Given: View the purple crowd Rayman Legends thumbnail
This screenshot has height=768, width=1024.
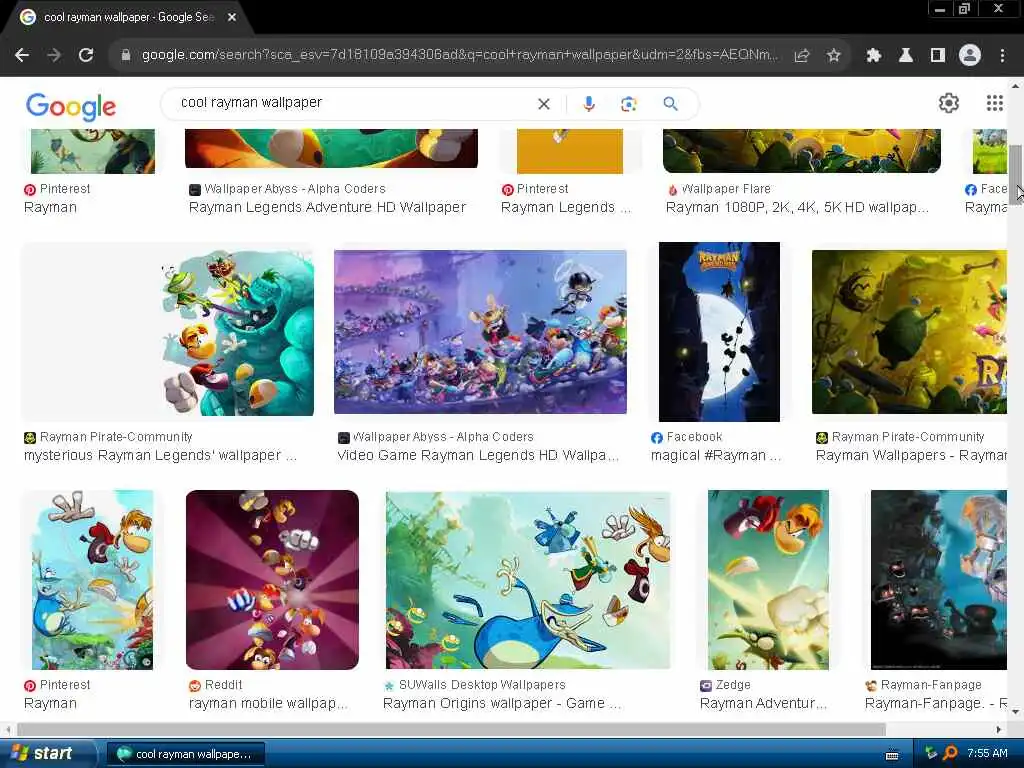Looking at the screenshot, I should click(x=480, y=332).
